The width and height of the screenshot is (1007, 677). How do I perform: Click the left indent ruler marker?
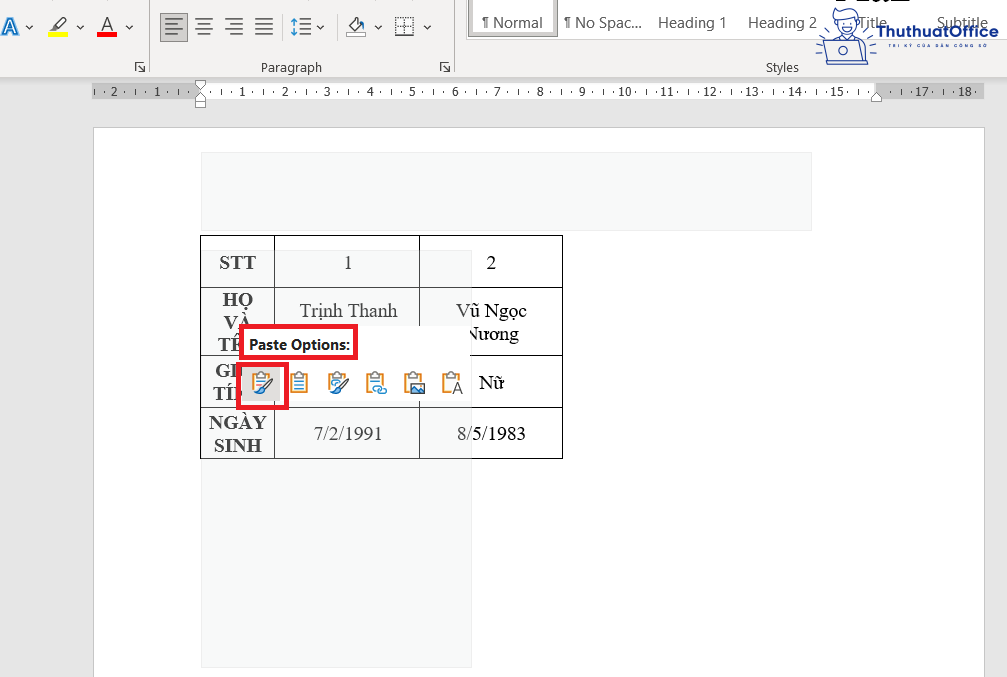coord(200,103)
